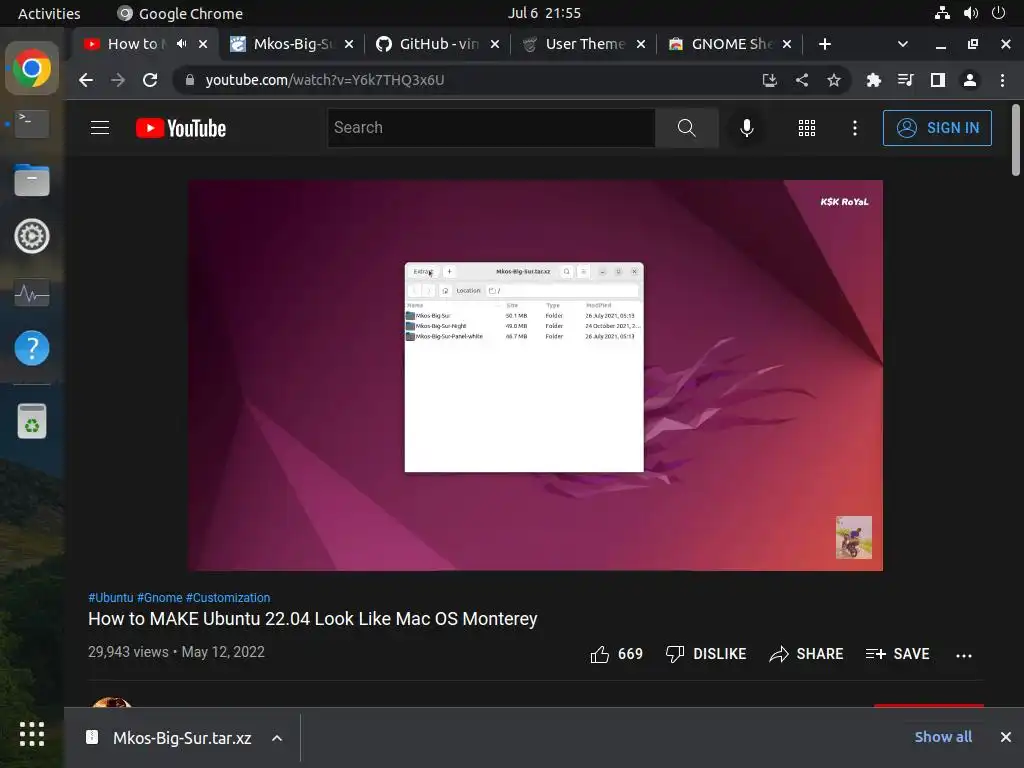Open the YouTube guide hamburger menu
This screenshot has height=768, width=1024.
coord(99,127)
